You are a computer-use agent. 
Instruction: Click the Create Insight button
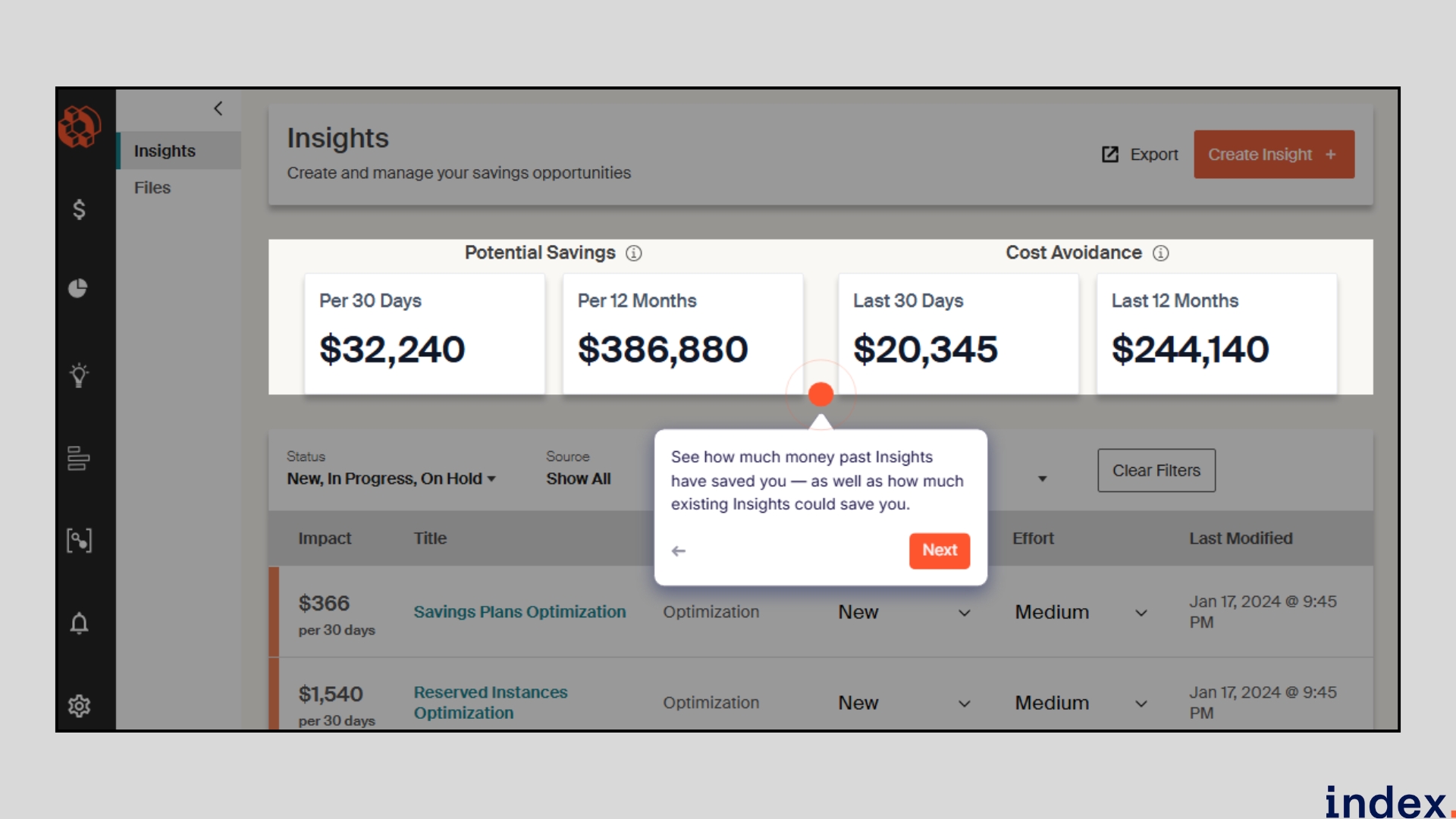pos(1273,155)
